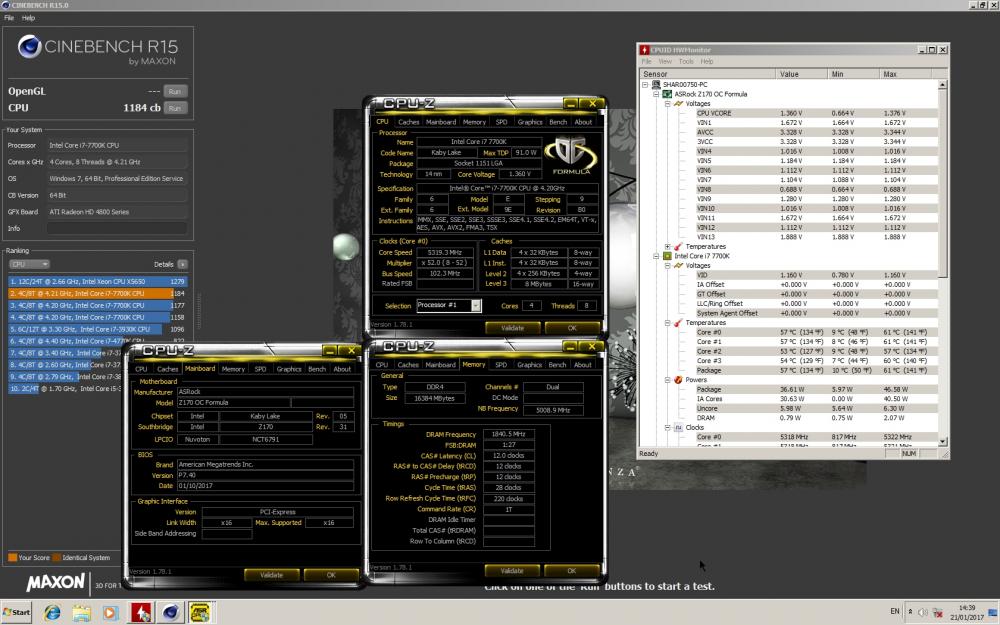This screenshot has height=625, width=1000.
Task: Collapse the SHAR00750-PC tree node
Action: pyautogui.click(x=646, y=85)
